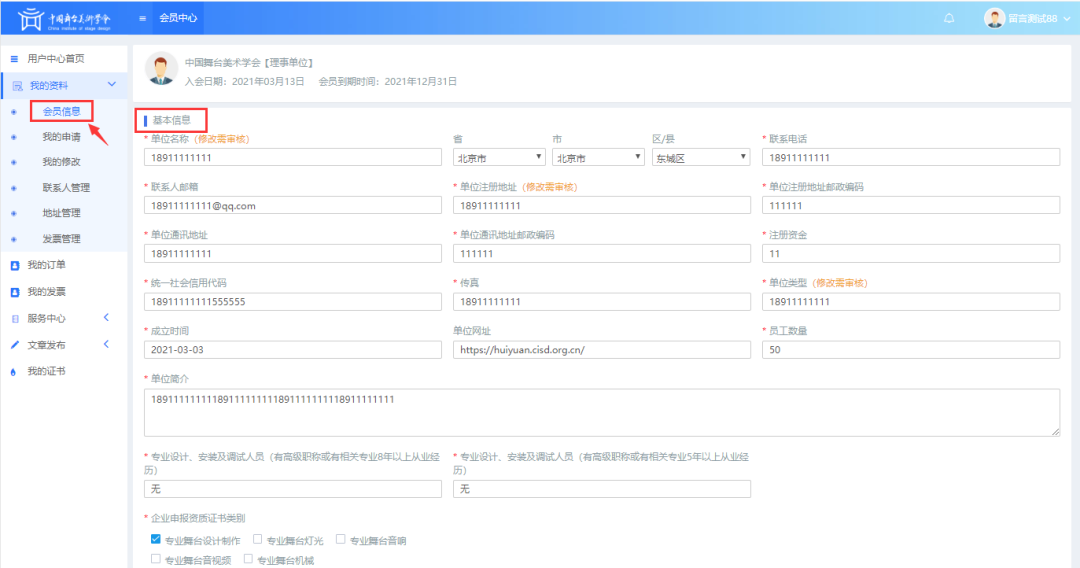This screenshot has height=568, width=1080.
Task: Open the 区/县 district dropdown showing 东城区
Action: pos(700,157)
